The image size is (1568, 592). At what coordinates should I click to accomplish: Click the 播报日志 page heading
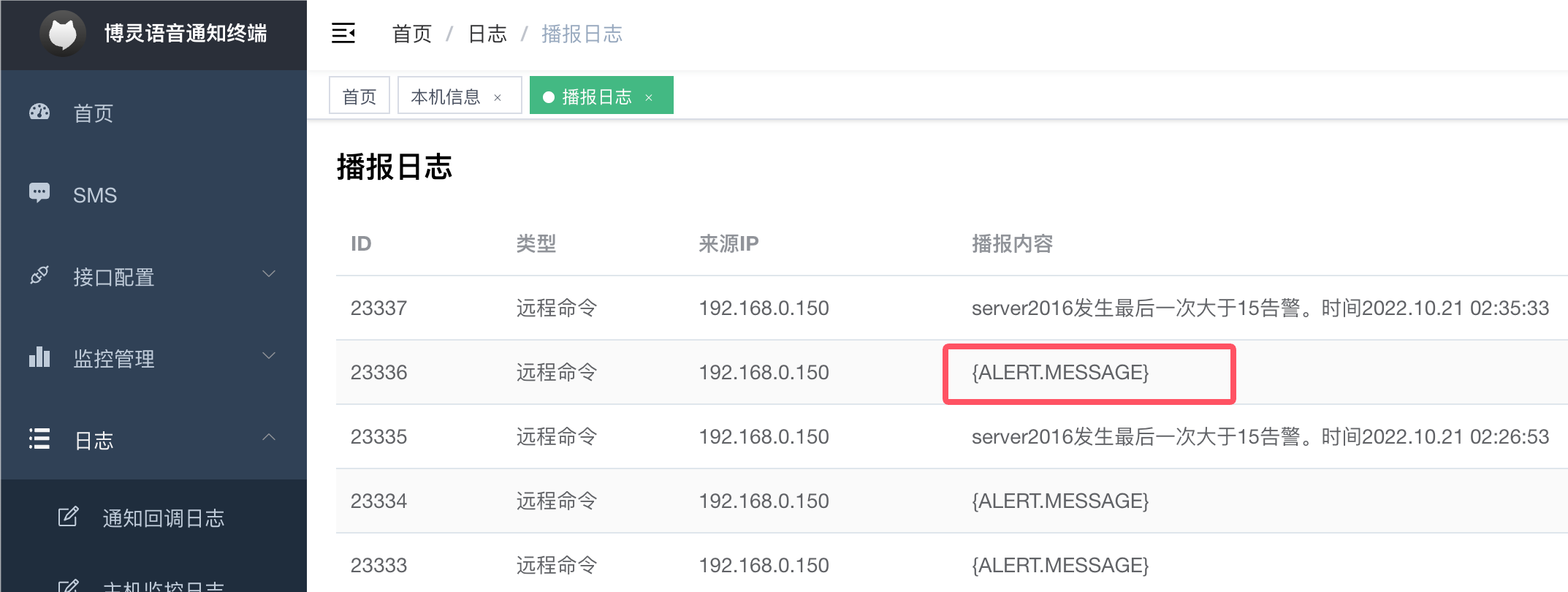point(395,167)
